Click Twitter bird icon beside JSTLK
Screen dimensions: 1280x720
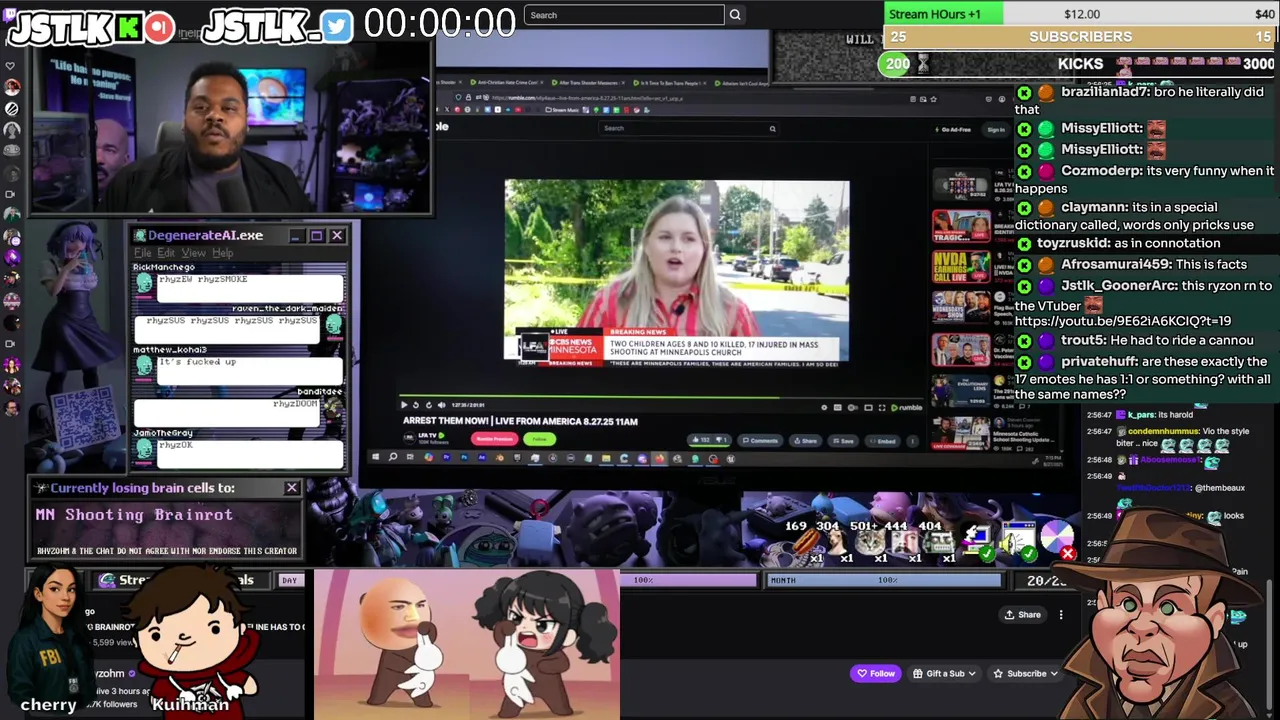click(x=338, y=27)
